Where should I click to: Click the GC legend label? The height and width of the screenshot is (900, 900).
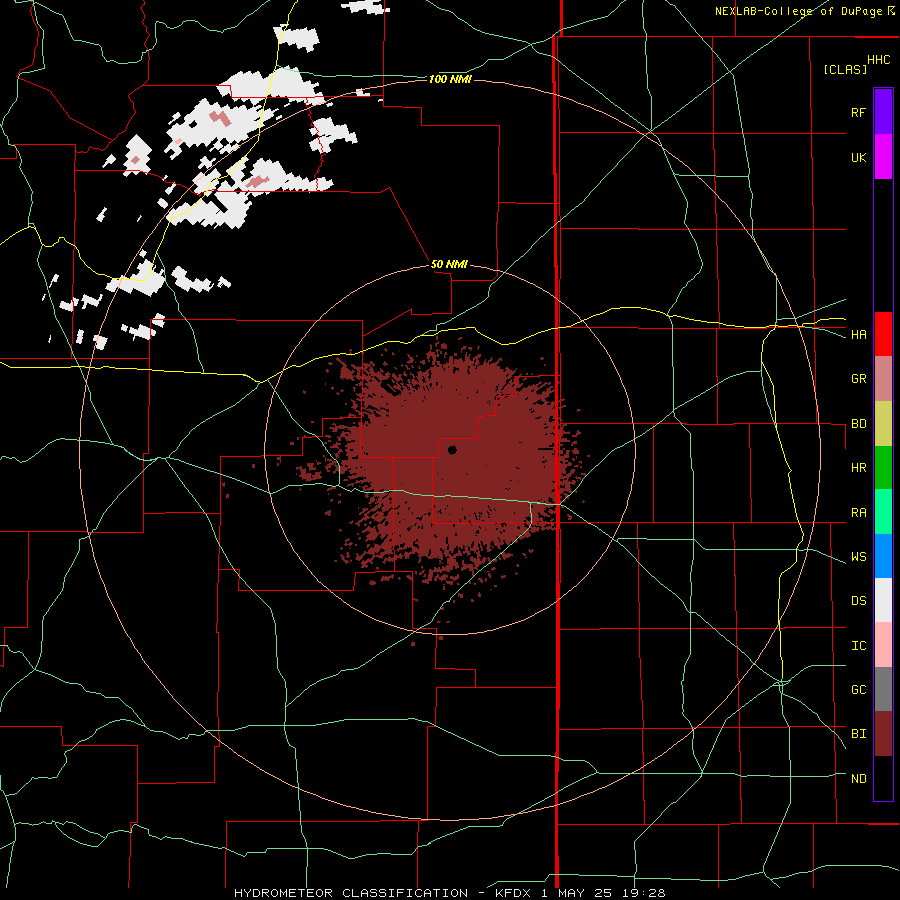point(858,690)
